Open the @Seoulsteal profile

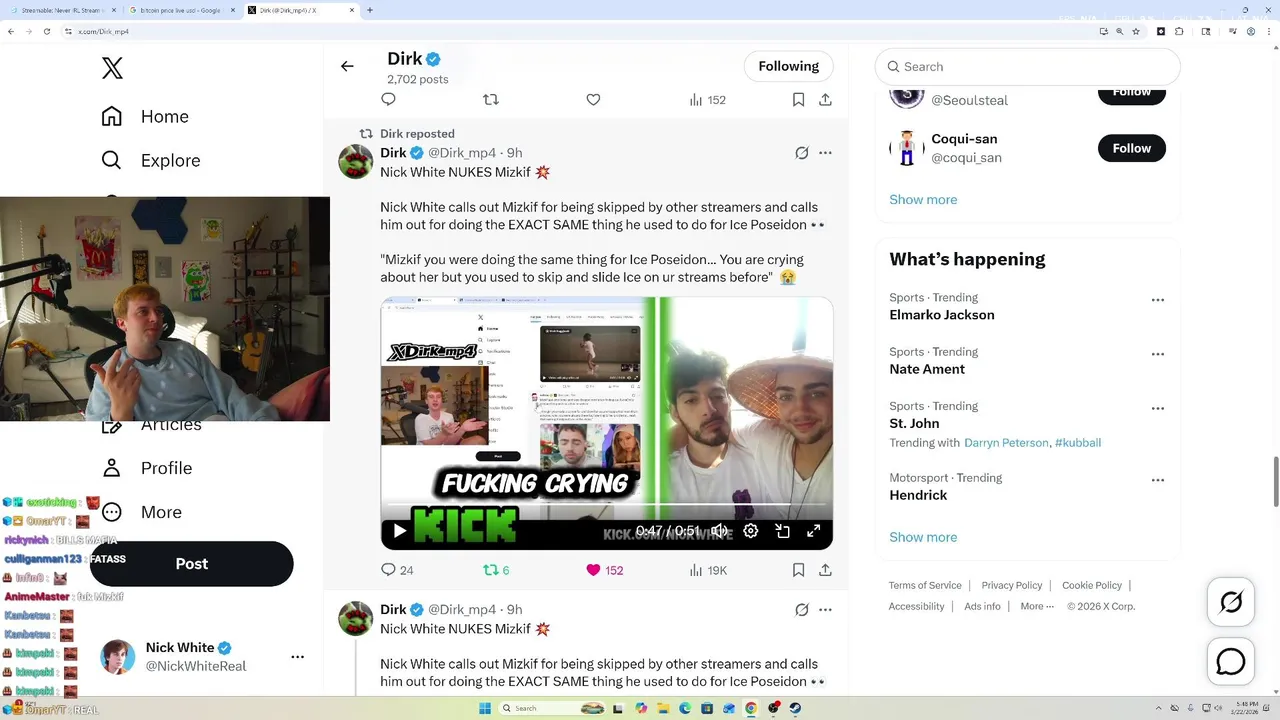(969, 100)
